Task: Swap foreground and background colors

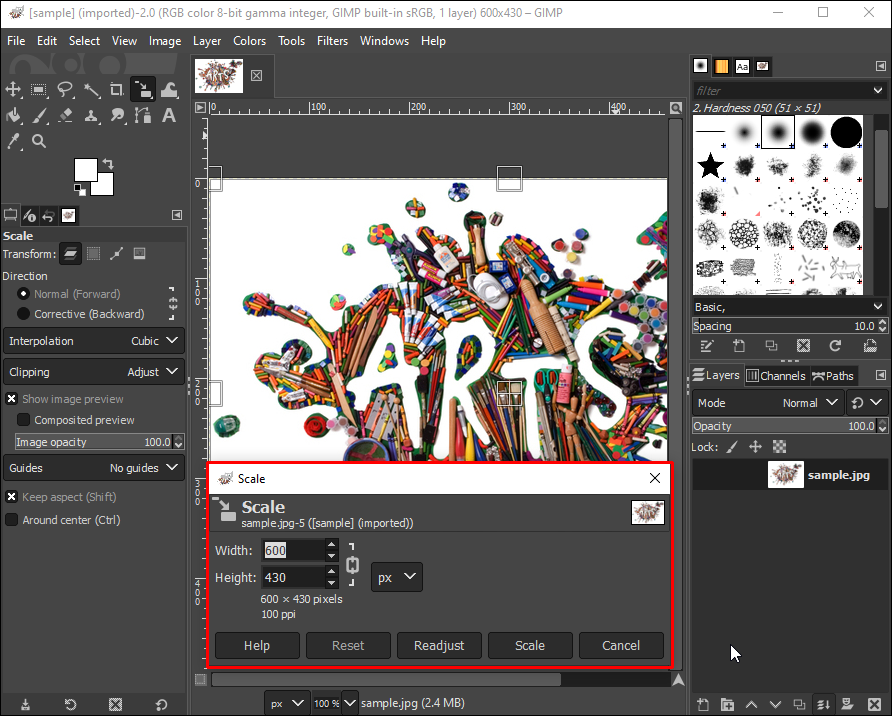Action: pyautogui.click(x=107, y=163)
